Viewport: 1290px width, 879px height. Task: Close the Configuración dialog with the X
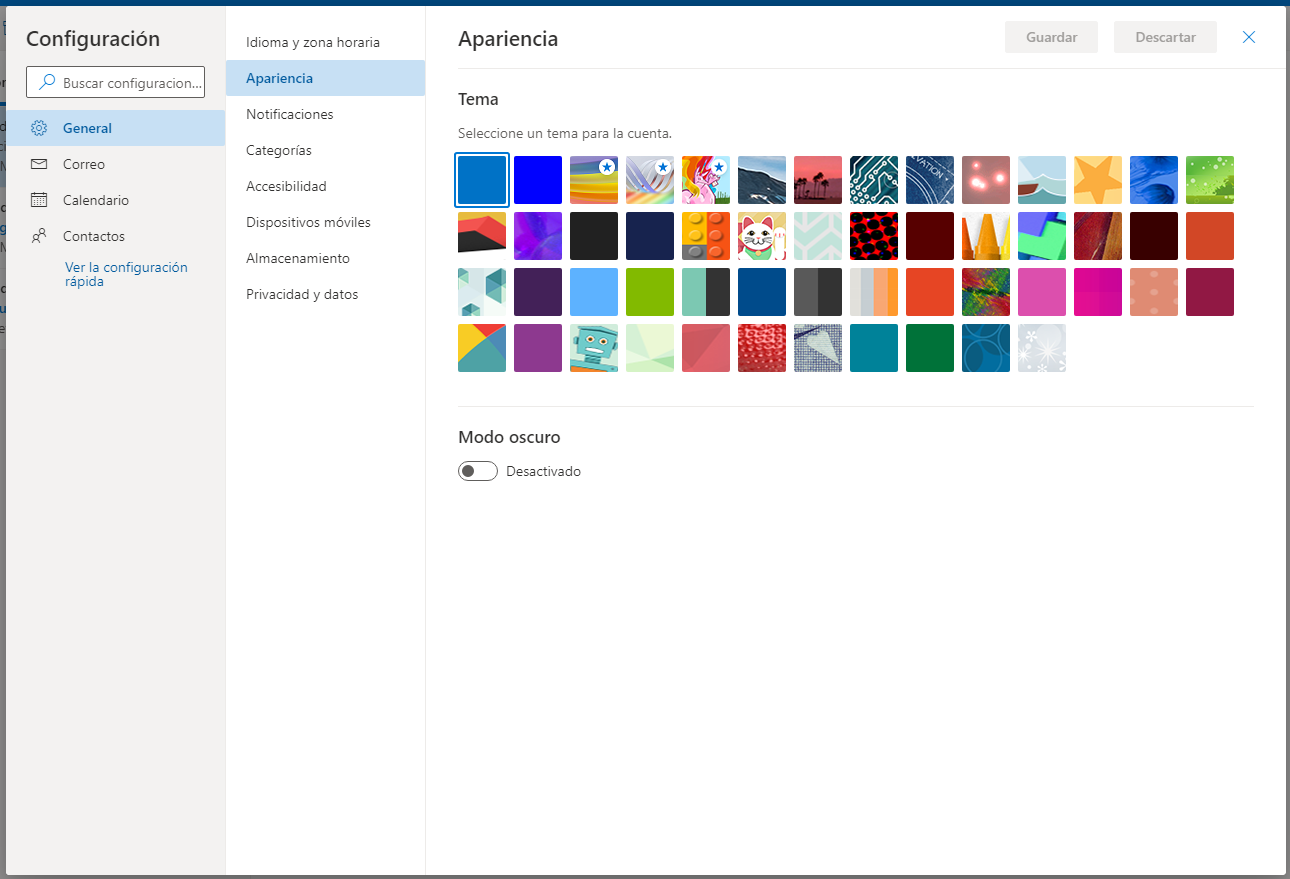1248,37
